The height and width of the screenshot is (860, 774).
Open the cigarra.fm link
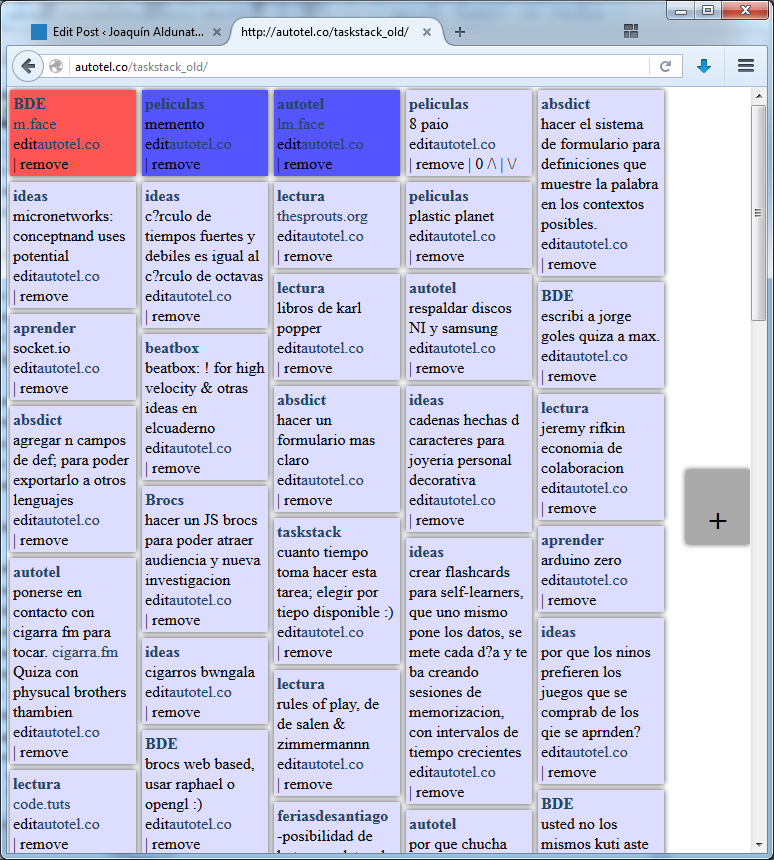pyautogui.click(x=85, y=652)
